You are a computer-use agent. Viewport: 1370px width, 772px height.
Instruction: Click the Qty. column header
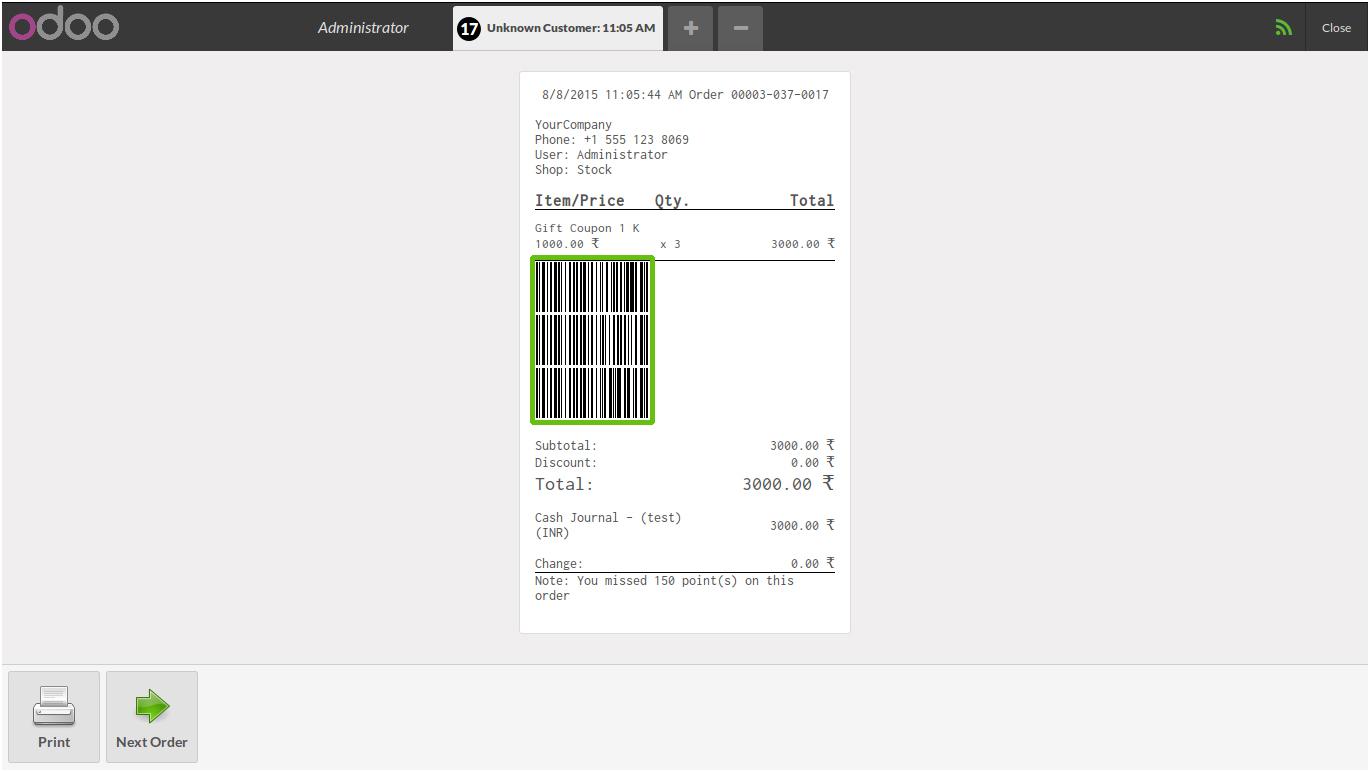[x=672, y=201]
